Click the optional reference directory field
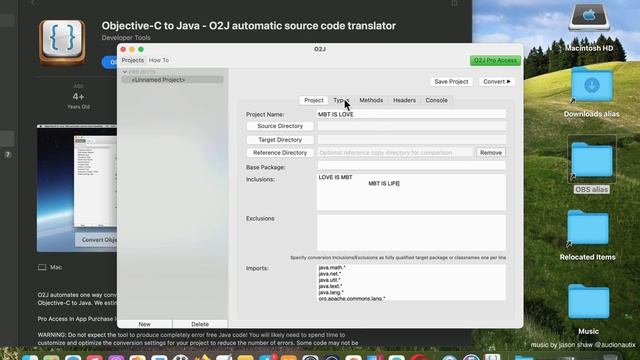 (395, 153)
